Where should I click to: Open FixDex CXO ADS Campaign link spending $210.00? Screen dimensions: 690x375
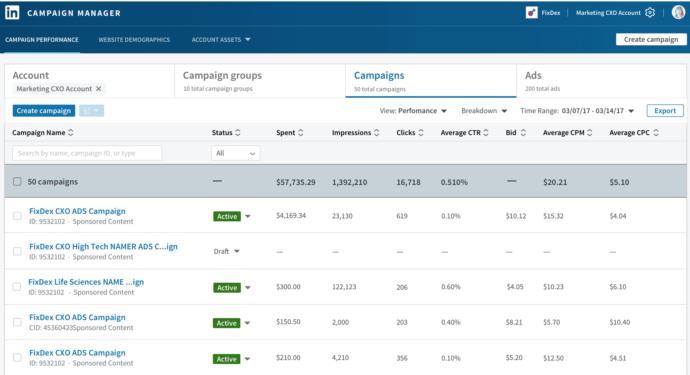point(77,353)
